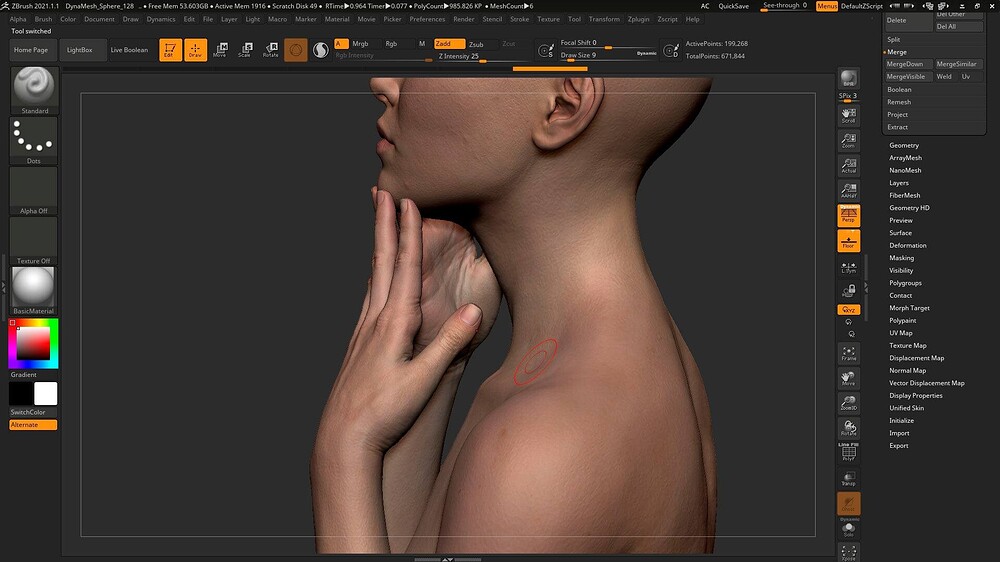1000x562 pixels.
Task: Expand the Polygroups subpalette
Action: (x=905, y=283)
